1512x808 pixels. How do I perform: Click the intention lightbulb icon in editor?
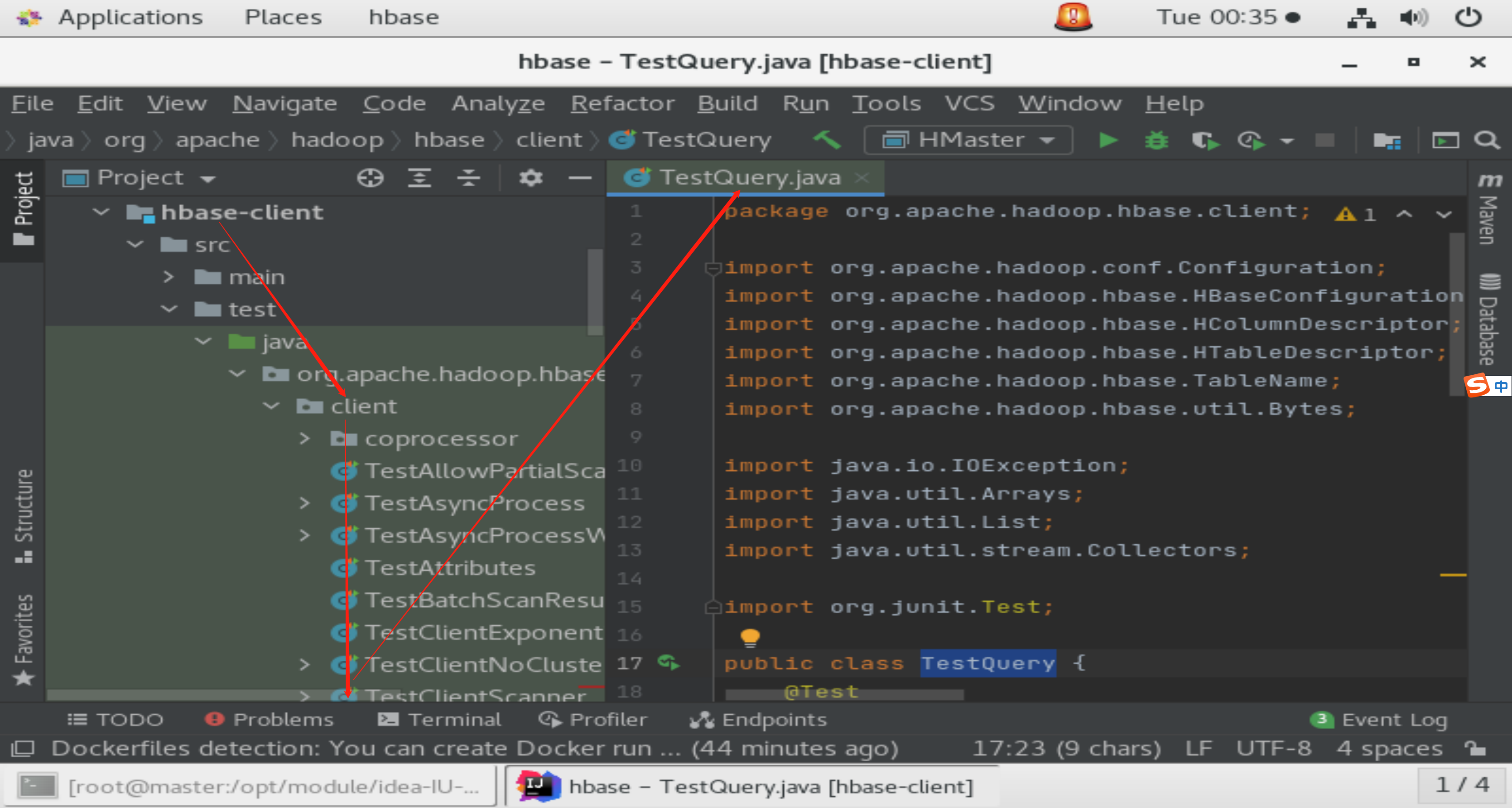click(x=750, y=638)
